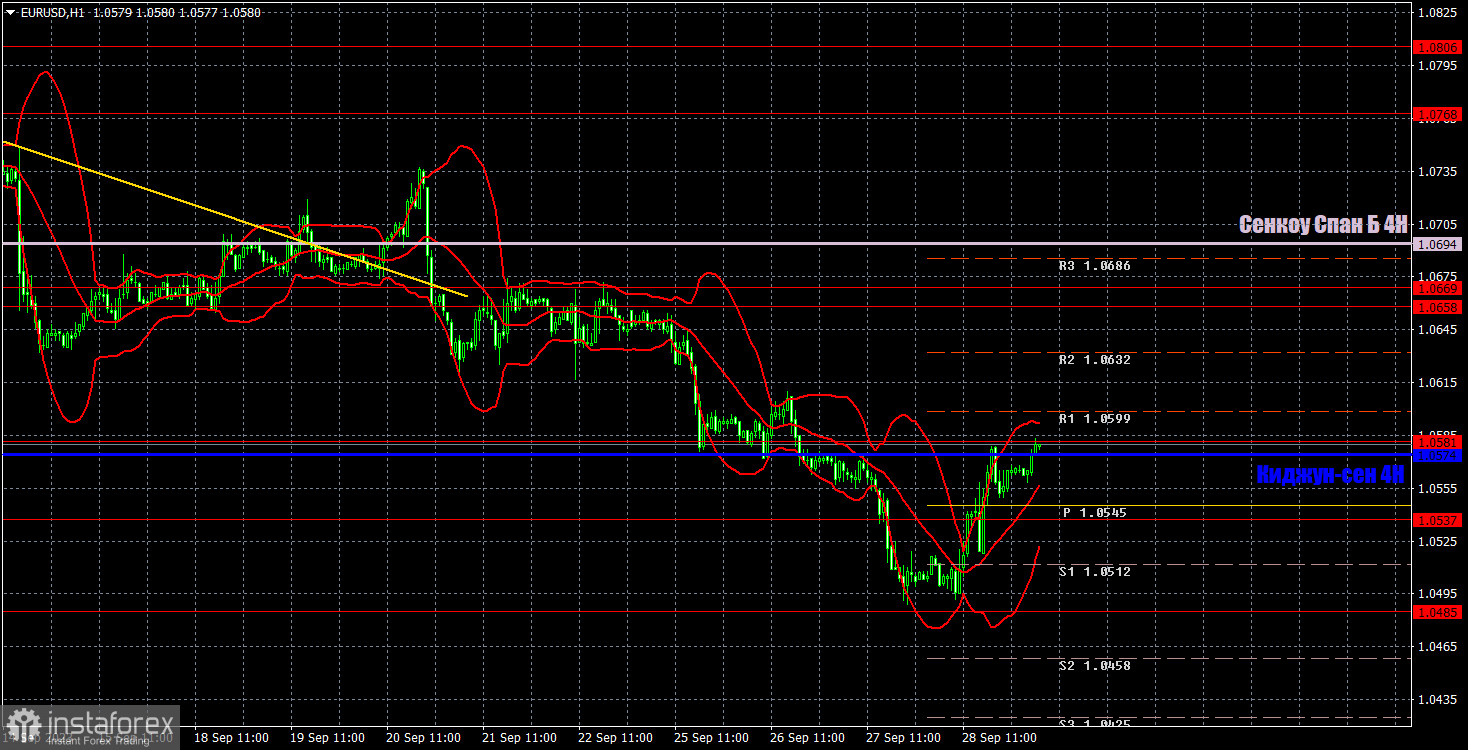Select the Сенкоу Спан Б 4H label
1468x750 pixels.
[1323, 225]
